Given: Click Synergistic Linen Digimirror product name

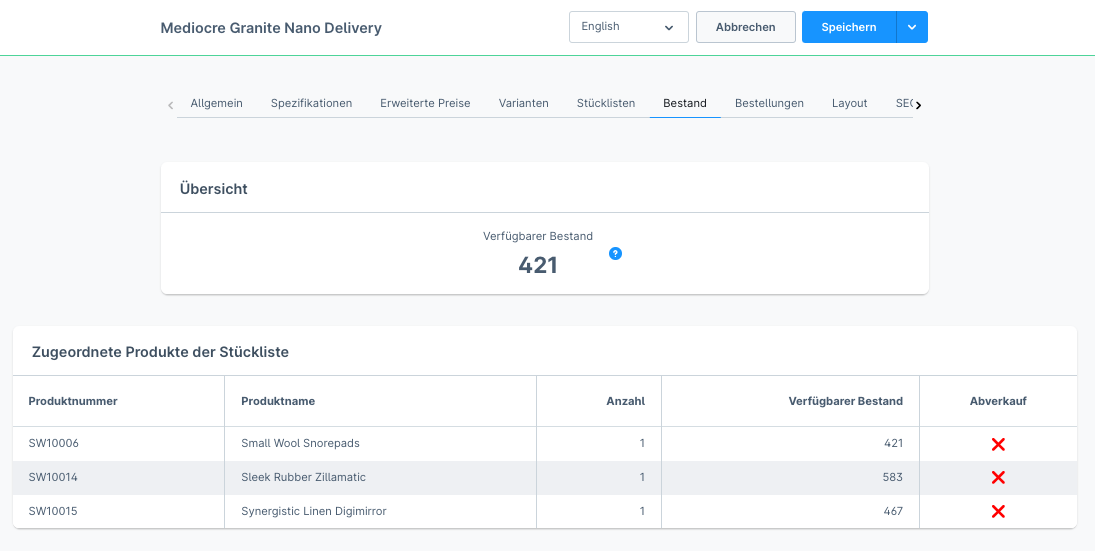Looking at the screenshot, I should tap(314, 511).
